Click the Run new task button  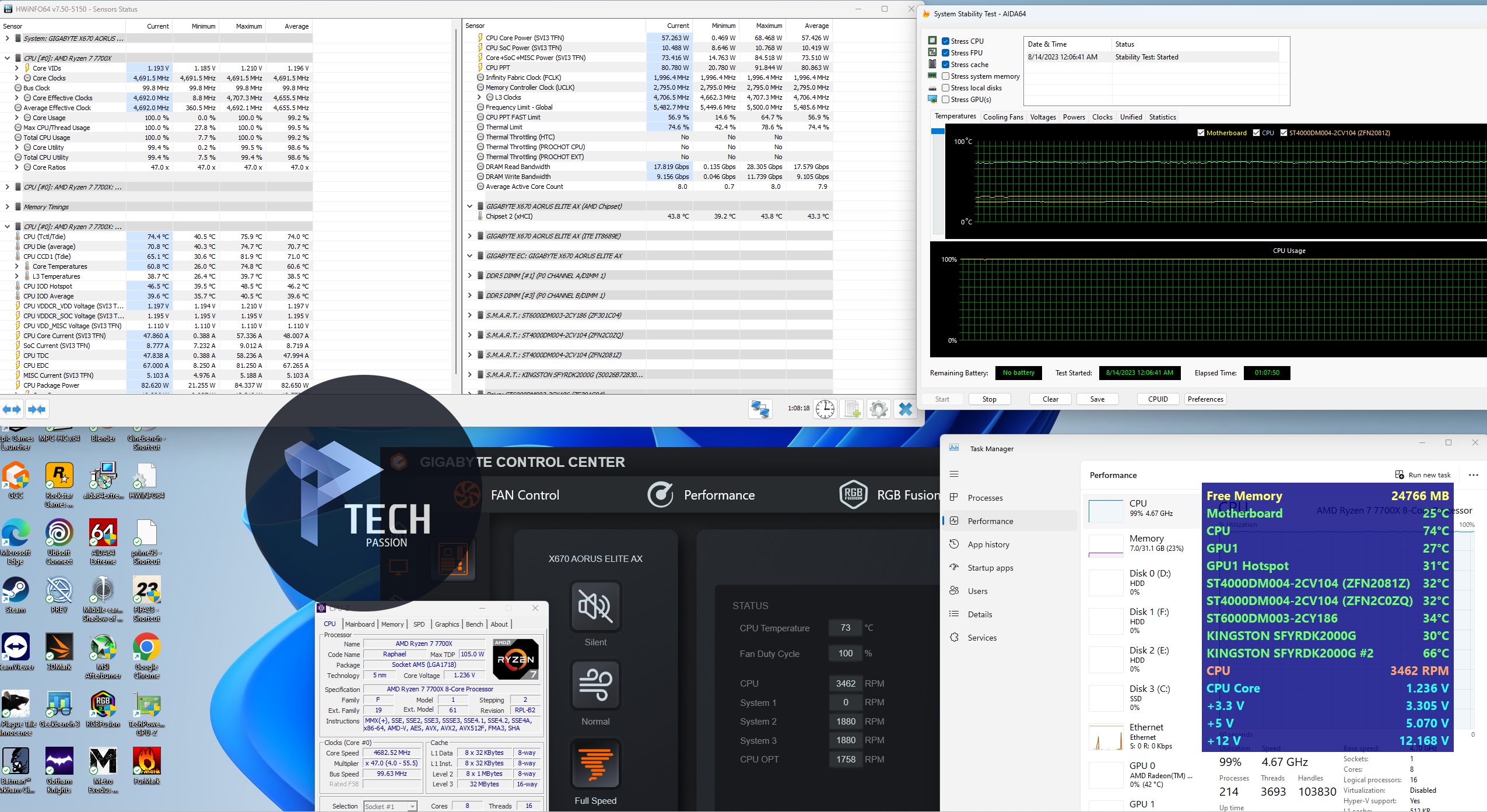[x=1422, y=475]
